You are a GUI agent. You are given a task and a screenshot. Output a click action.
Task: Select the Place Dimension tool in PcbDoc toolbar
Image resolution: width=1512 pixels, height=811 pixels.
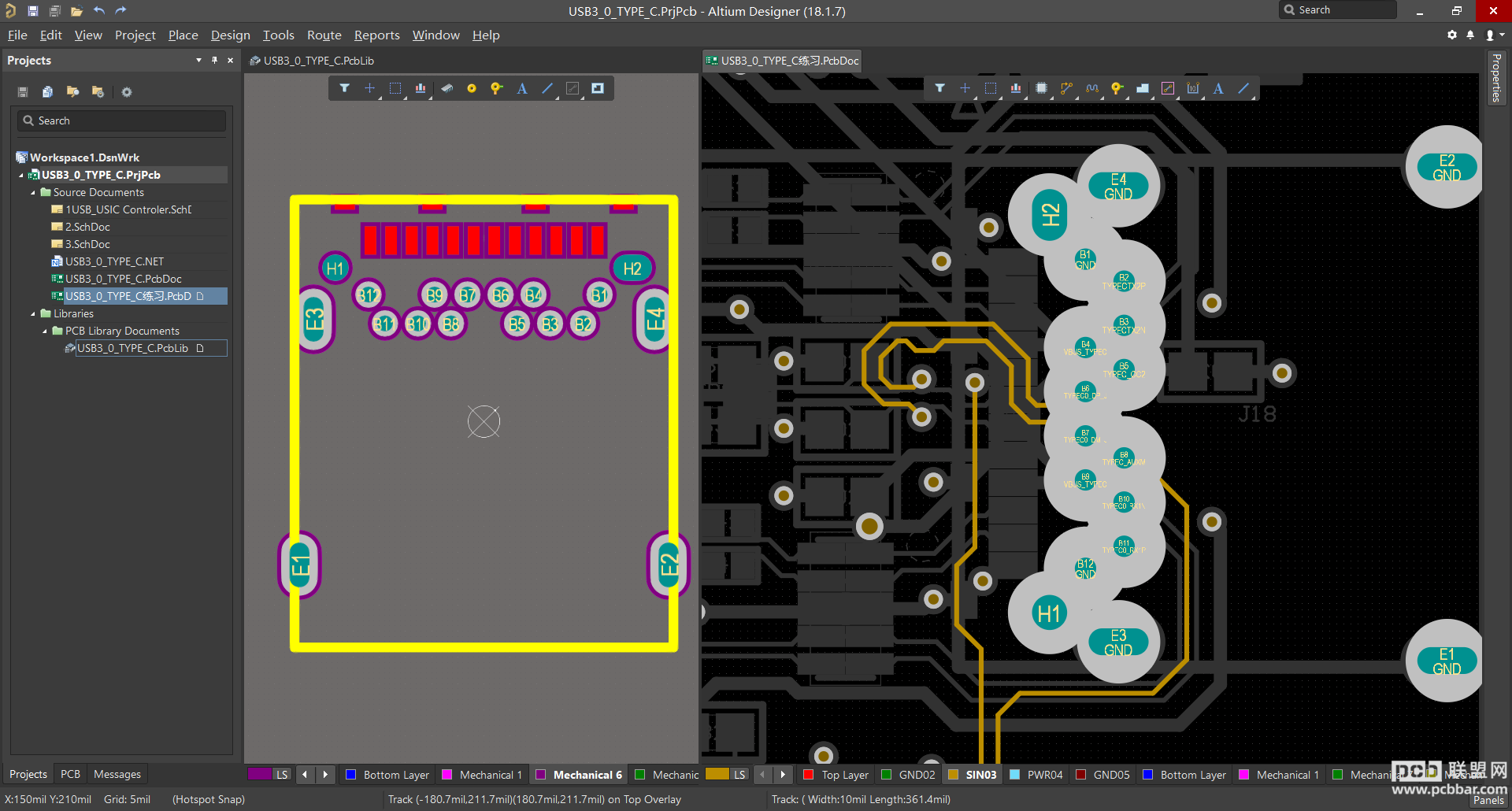[1193, 88]
